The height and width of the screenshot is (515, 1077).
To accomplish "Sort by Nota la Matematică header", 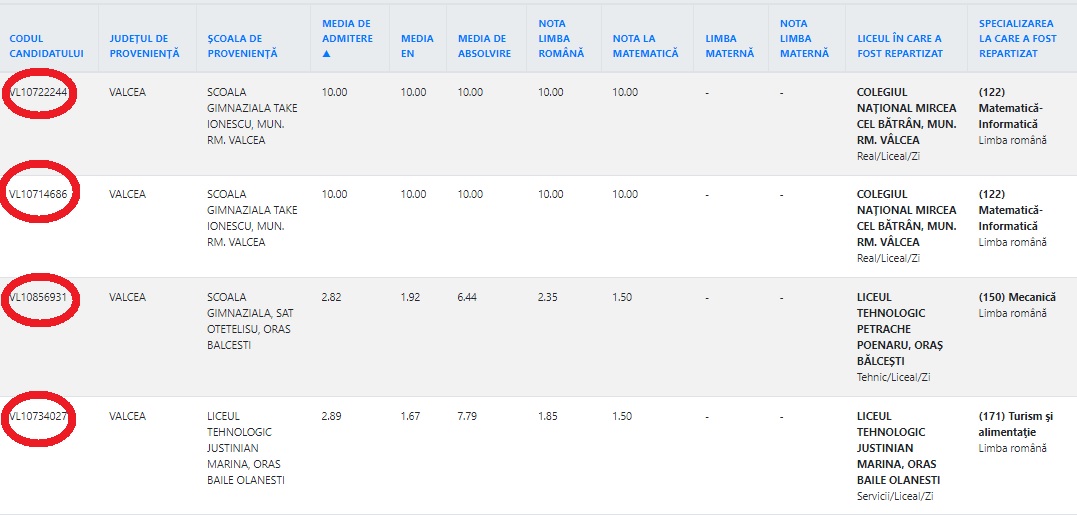I will [645, 46].
